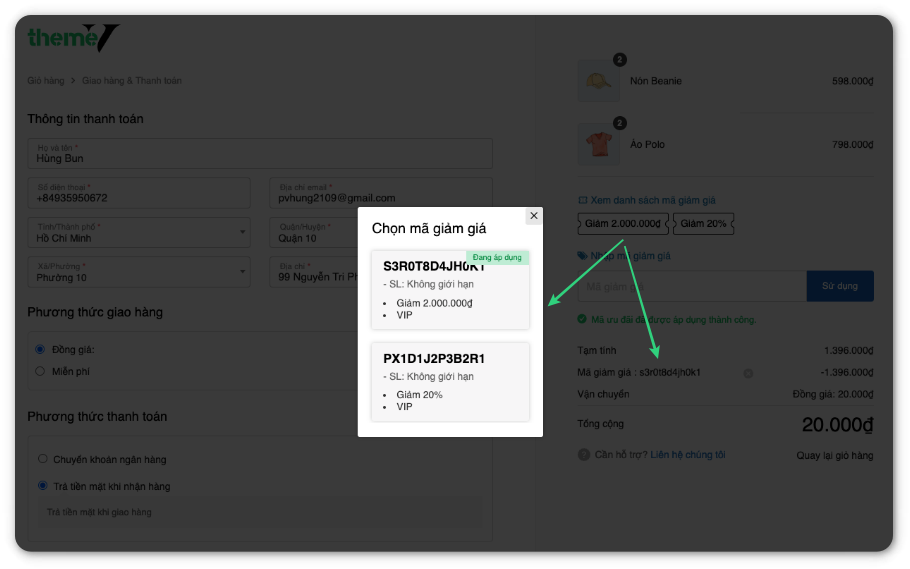This screenshot has width=910, height=569.
Task: Apply the Giảm 20% coupon tag
Action: (703, 224)
